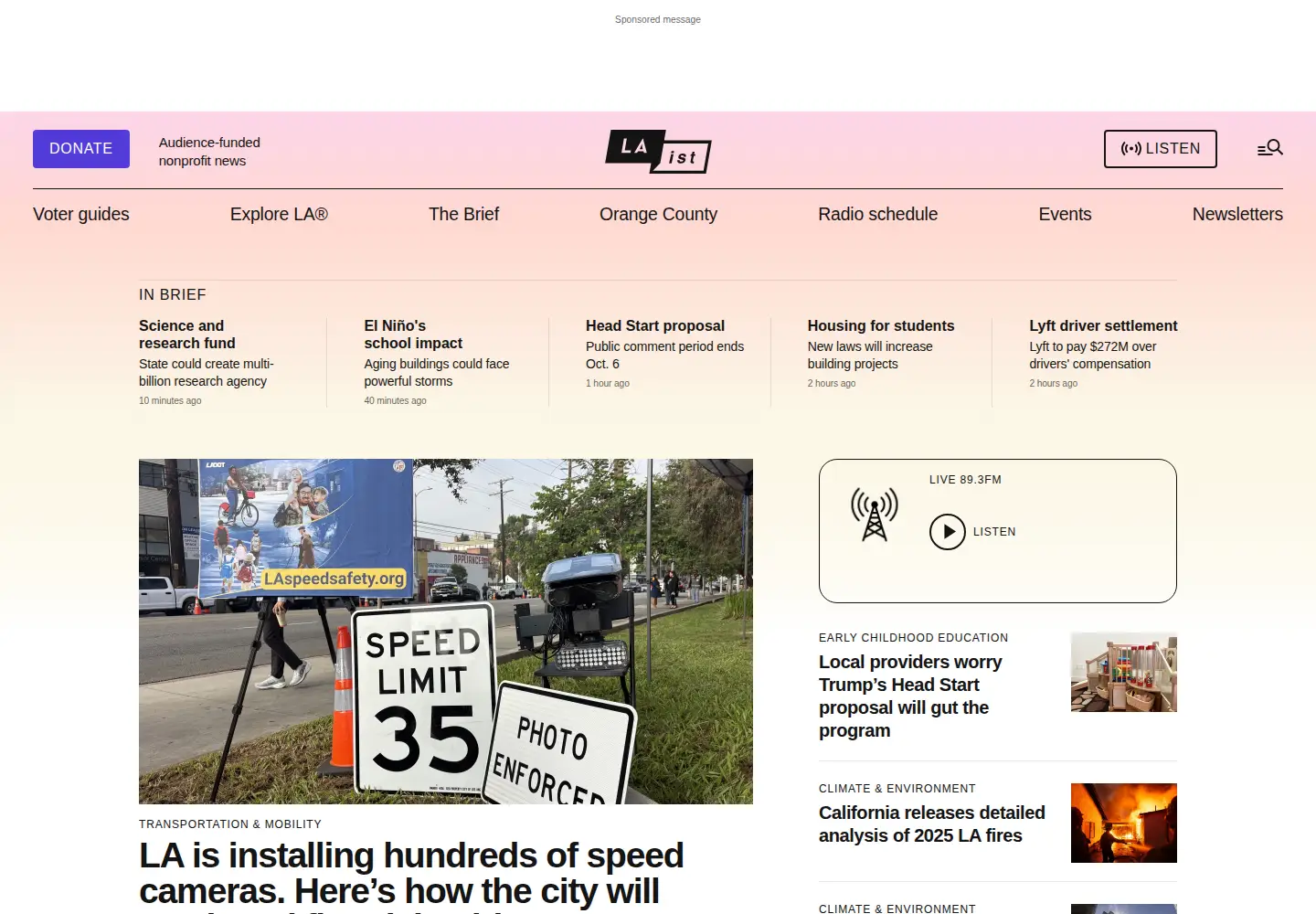The width and height of the screenshot is (1316, 914).
Task: Click the radio tower icon
Action: 875,515
